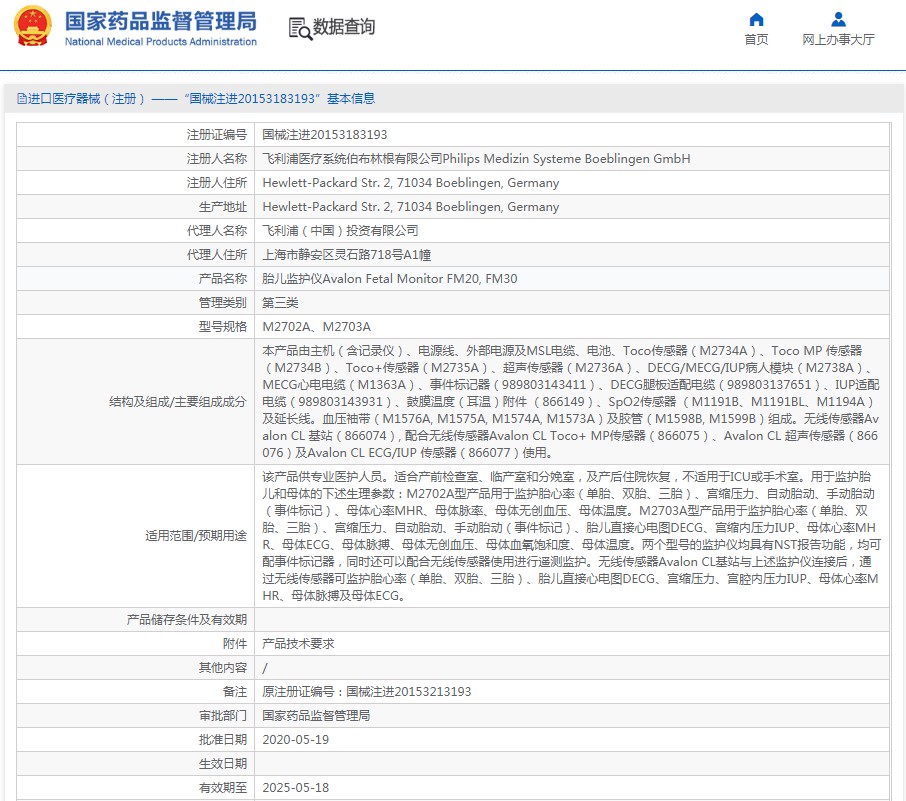Image resolution: width=906 pixels, height=801 pixels.
Task: Select registration number 国械注进20153183193 value
Action: [324, 135]
